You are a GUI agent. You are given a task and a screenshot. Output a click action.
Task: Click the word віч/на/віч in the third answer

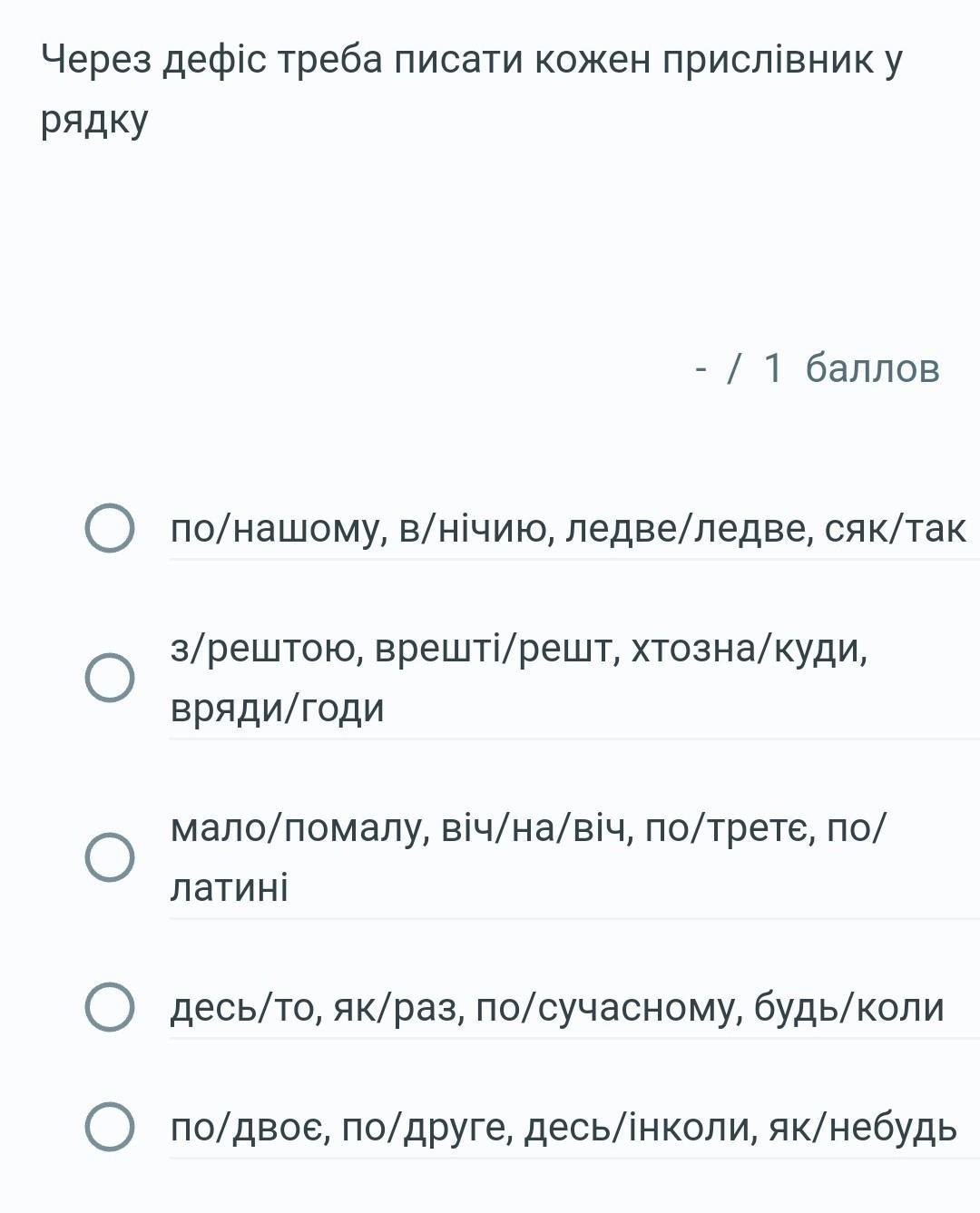(535, 828)
